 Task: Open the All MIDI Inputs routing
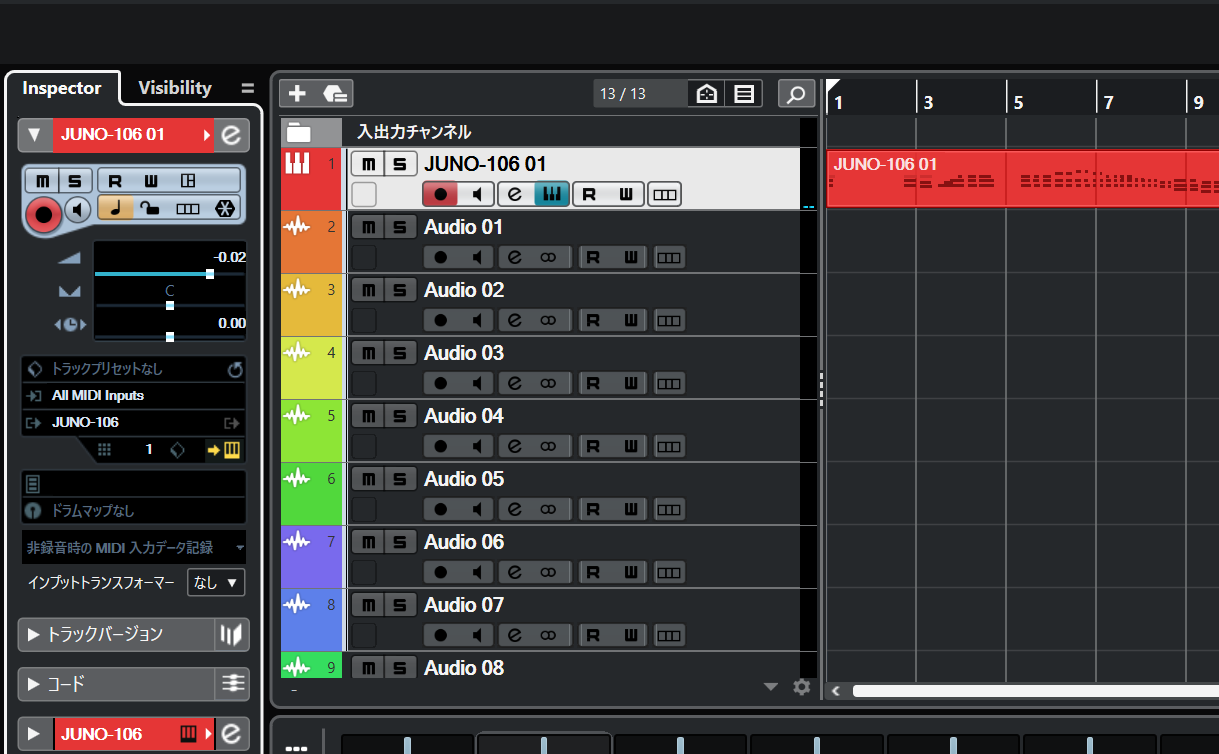click(133, 395)
